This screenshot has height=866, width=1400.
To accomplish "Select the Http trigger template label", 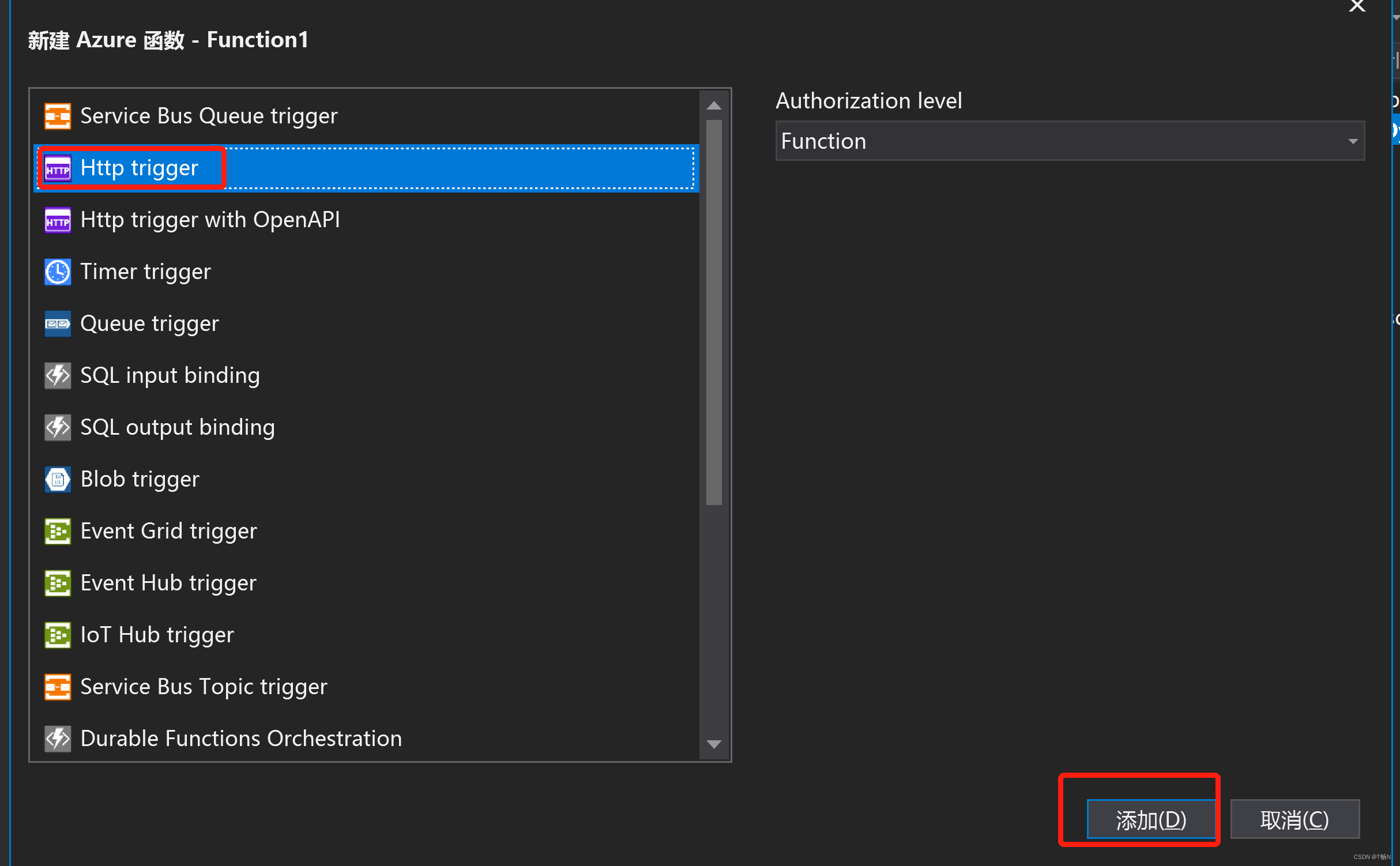I will pos(140,168).
